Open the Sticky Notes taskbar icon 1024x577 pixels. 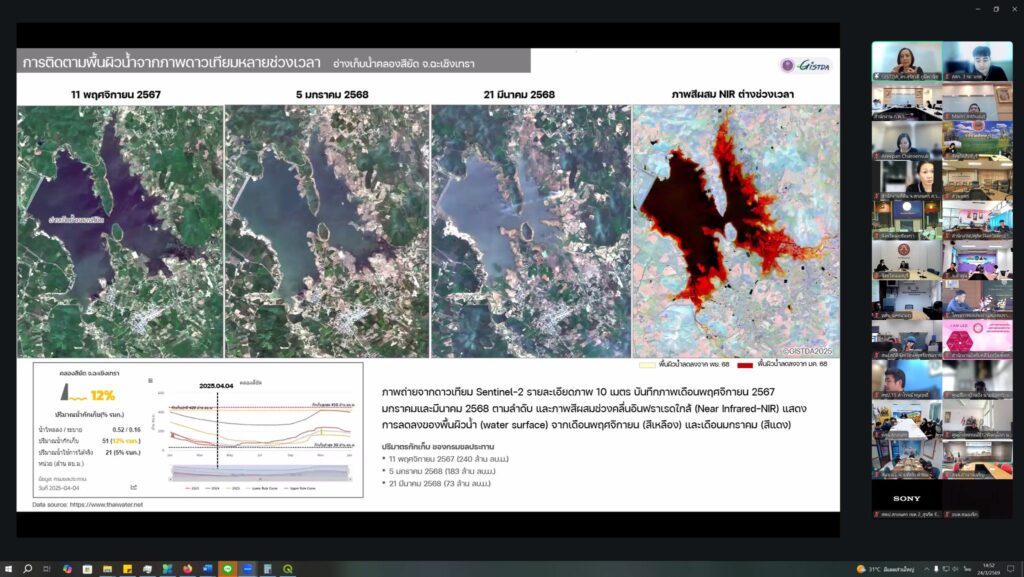(128, 569)
